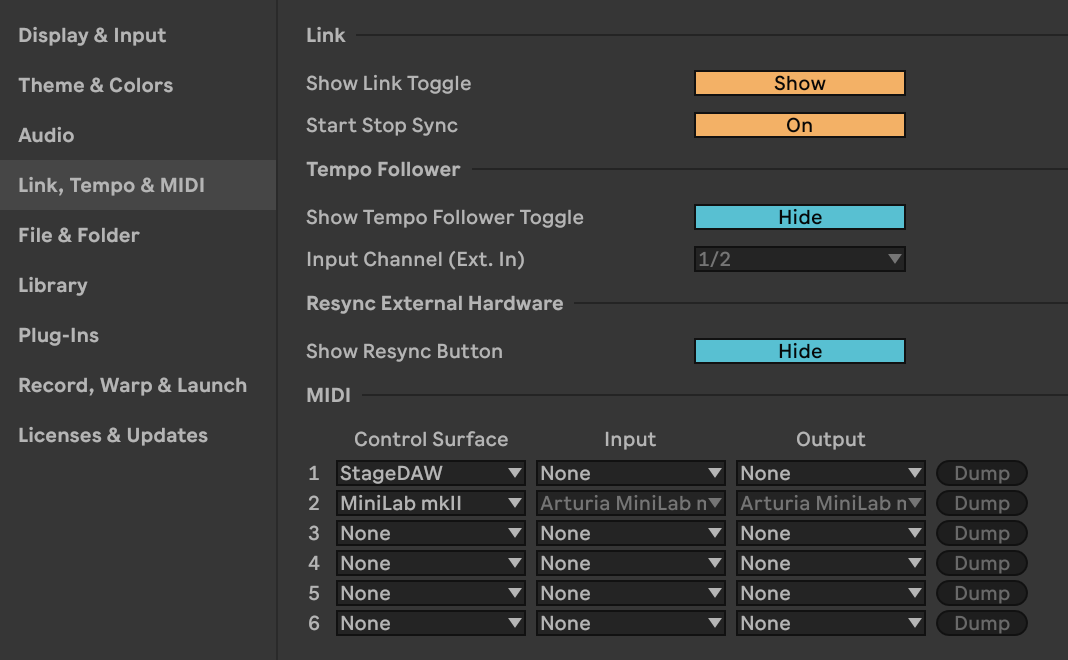The height and width of the screenshot is (660, 1068).
Task: Click the Dump button for row 3
Action: [981, 533]
